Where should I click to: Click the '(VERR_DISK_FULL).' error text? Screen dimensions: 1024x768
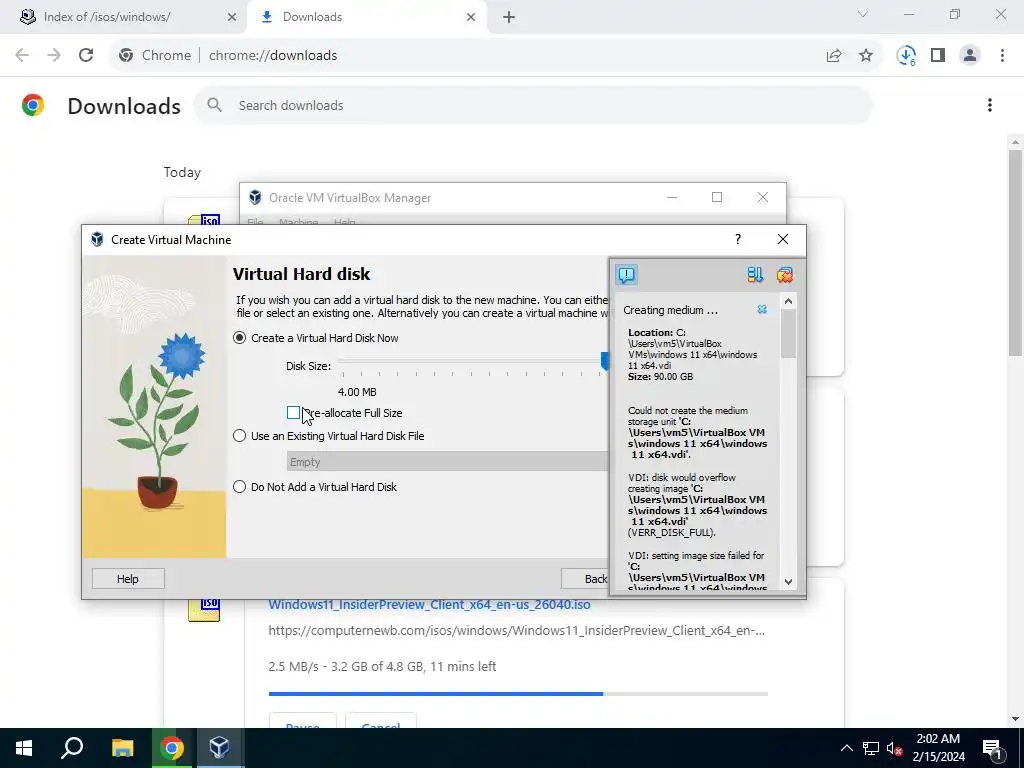click(672, 532)
